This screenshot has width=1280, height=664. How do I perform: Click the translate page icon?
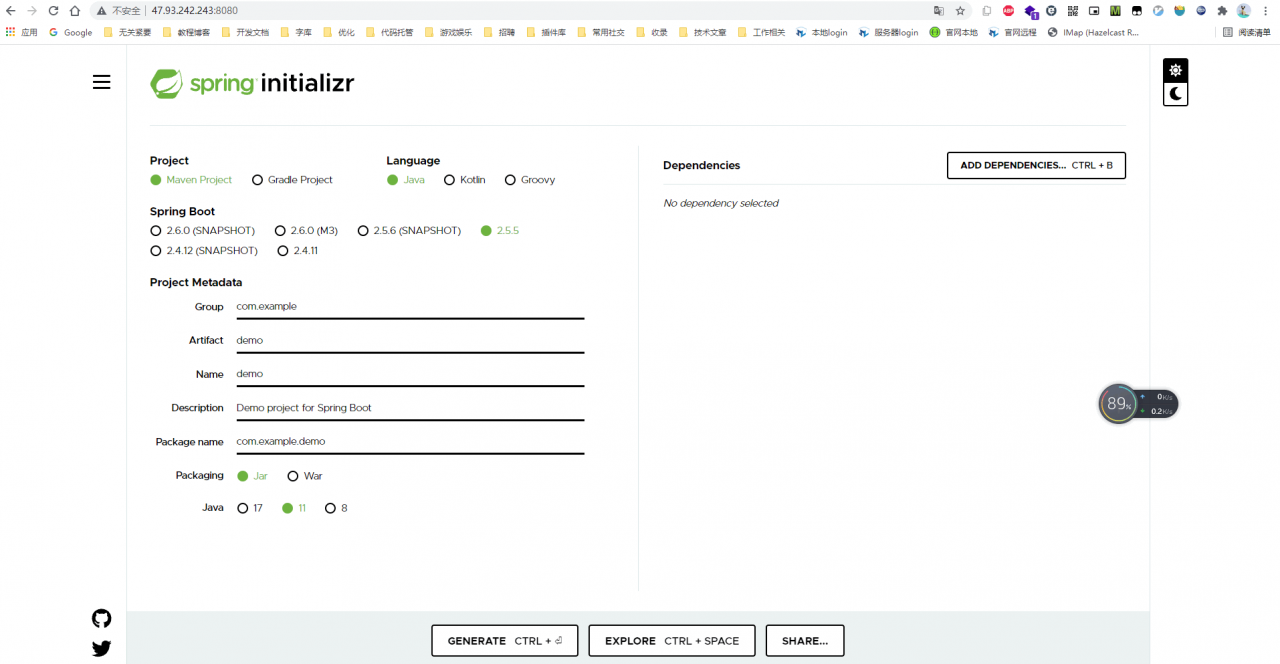coord(938,11)
